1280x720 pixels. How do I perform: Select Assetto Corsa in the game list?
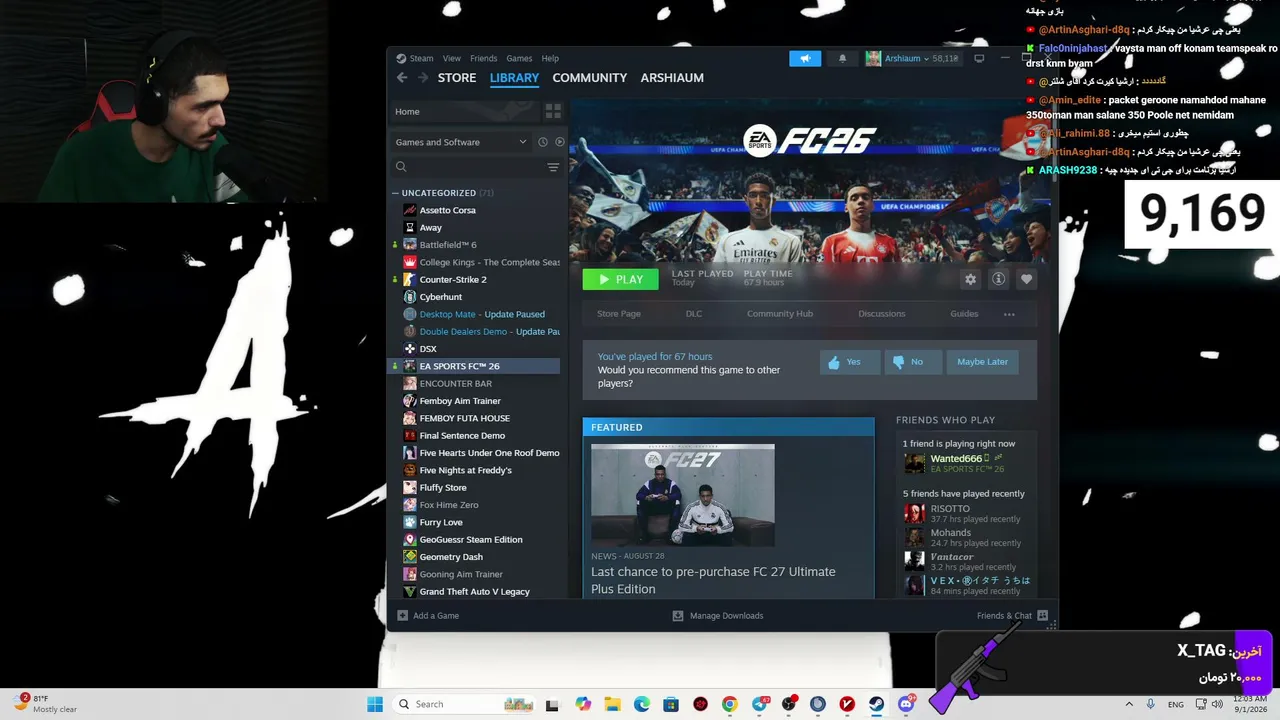[x=476, y=210]
